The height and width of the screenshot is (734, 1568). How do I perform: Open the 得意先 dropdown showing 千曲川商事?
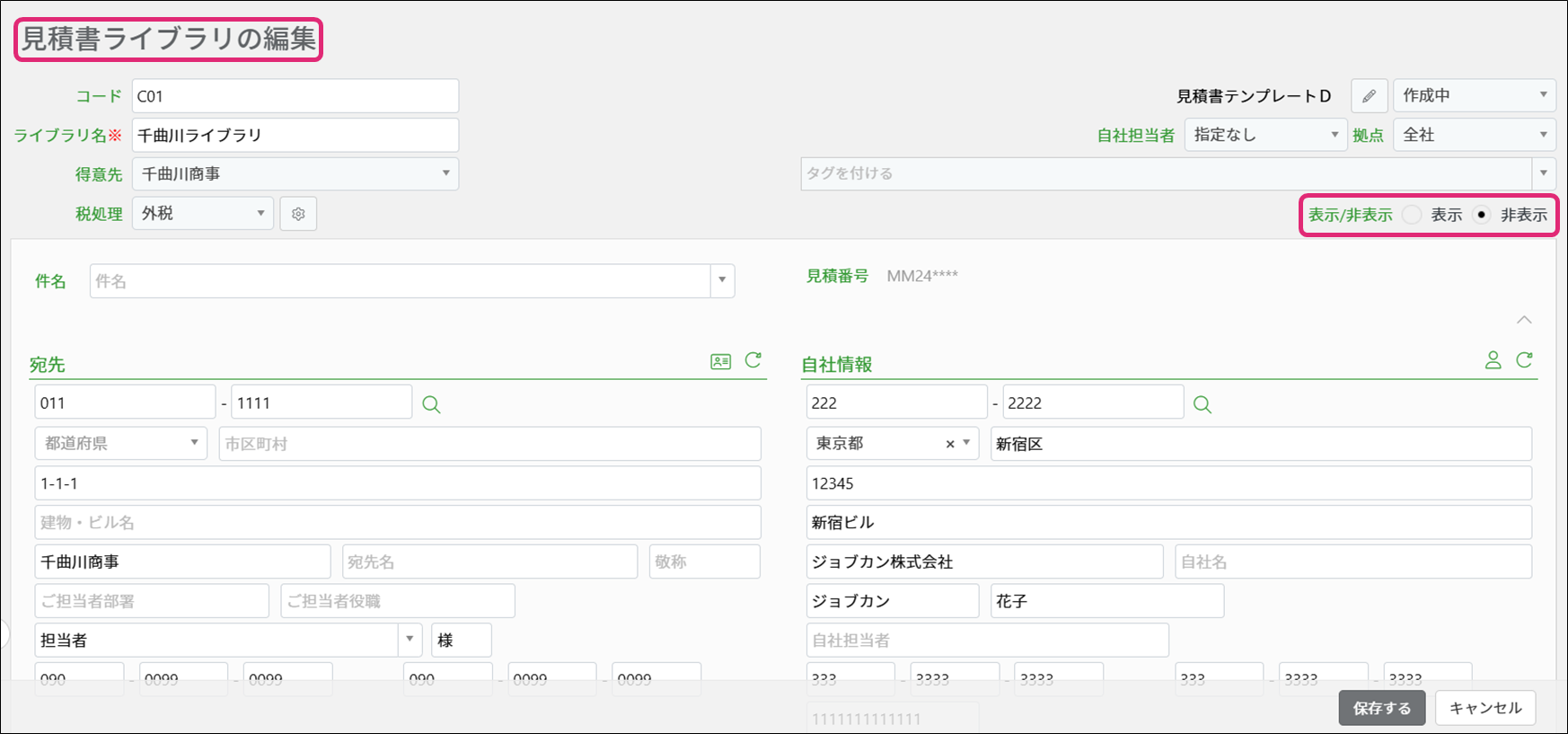pos(295,173)
